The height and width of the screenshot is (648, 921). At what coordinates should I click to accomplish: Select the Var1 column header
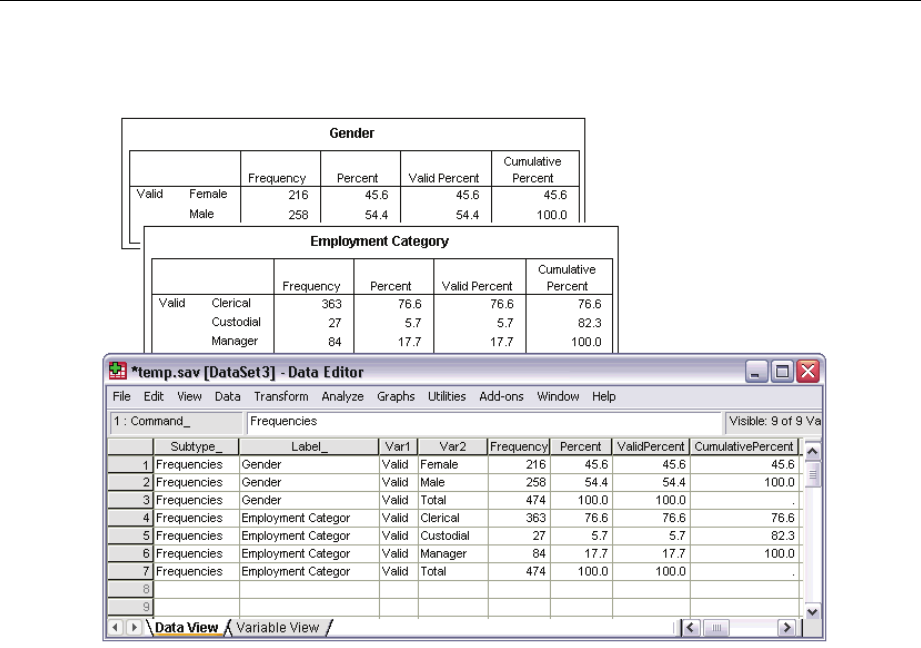[x=398, y=446]
